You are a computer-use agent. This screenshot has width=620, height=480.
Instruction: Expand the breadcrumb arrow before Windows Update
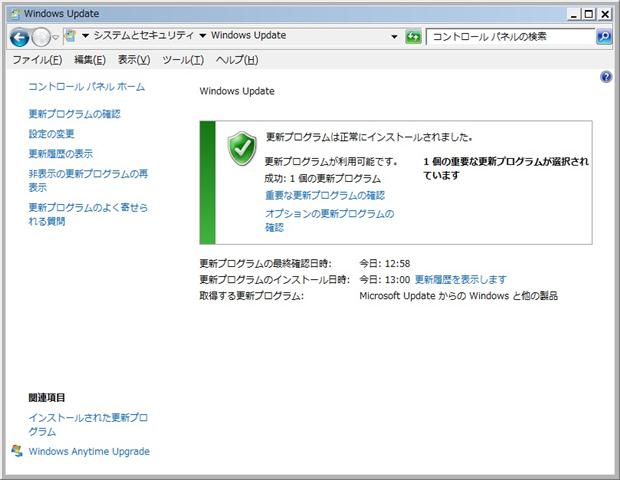click(202, 36)
